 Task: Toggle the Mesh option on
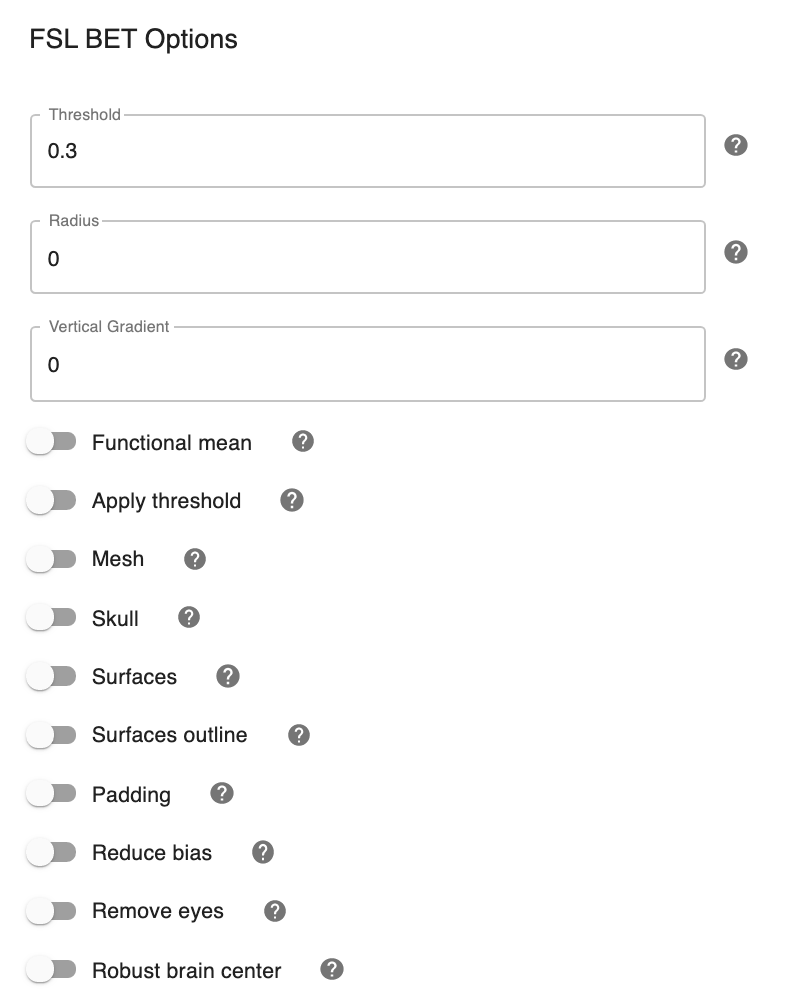click(51, 559)
